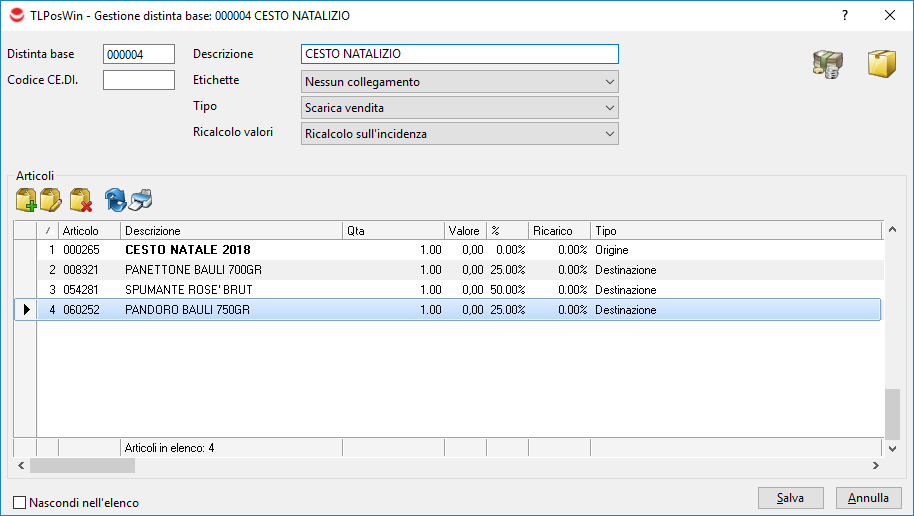Click the edit article icon with pencil

coord(52,200)
